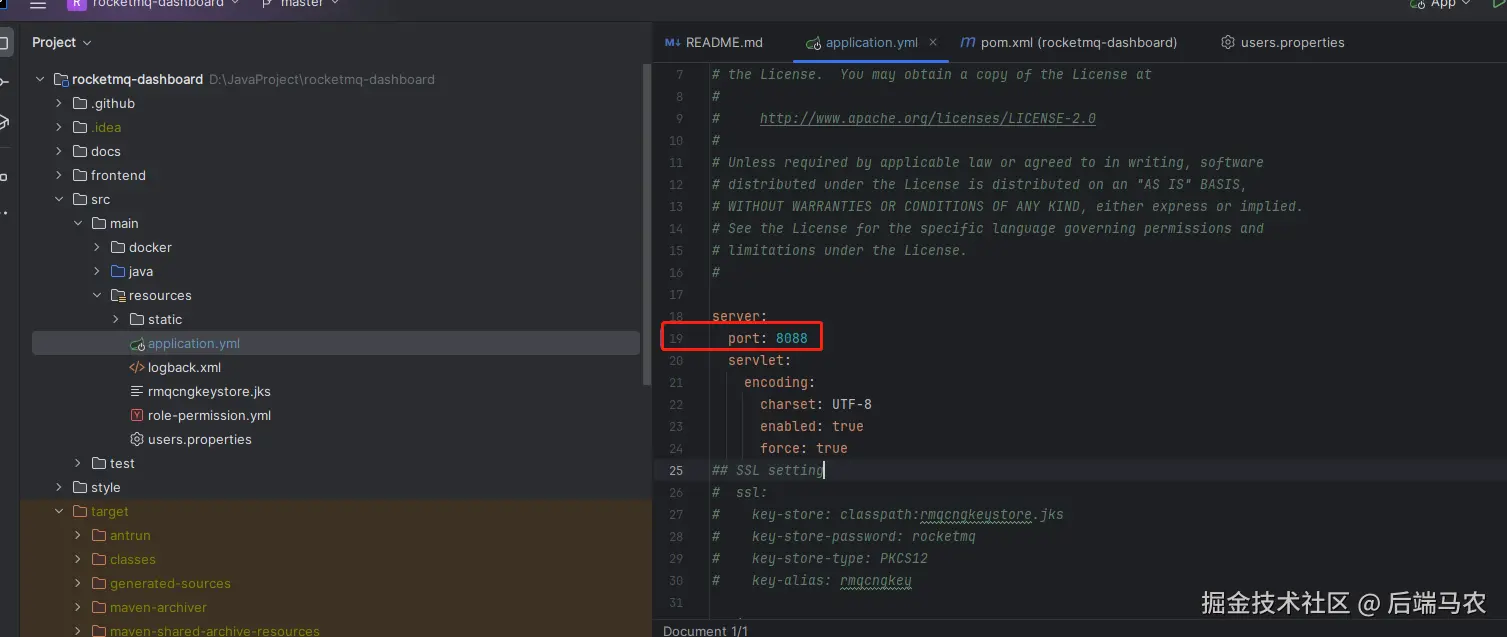The width and height of the screenshot is (1507, 637).
Task: Expand the static folder
Action: (116, 320)
